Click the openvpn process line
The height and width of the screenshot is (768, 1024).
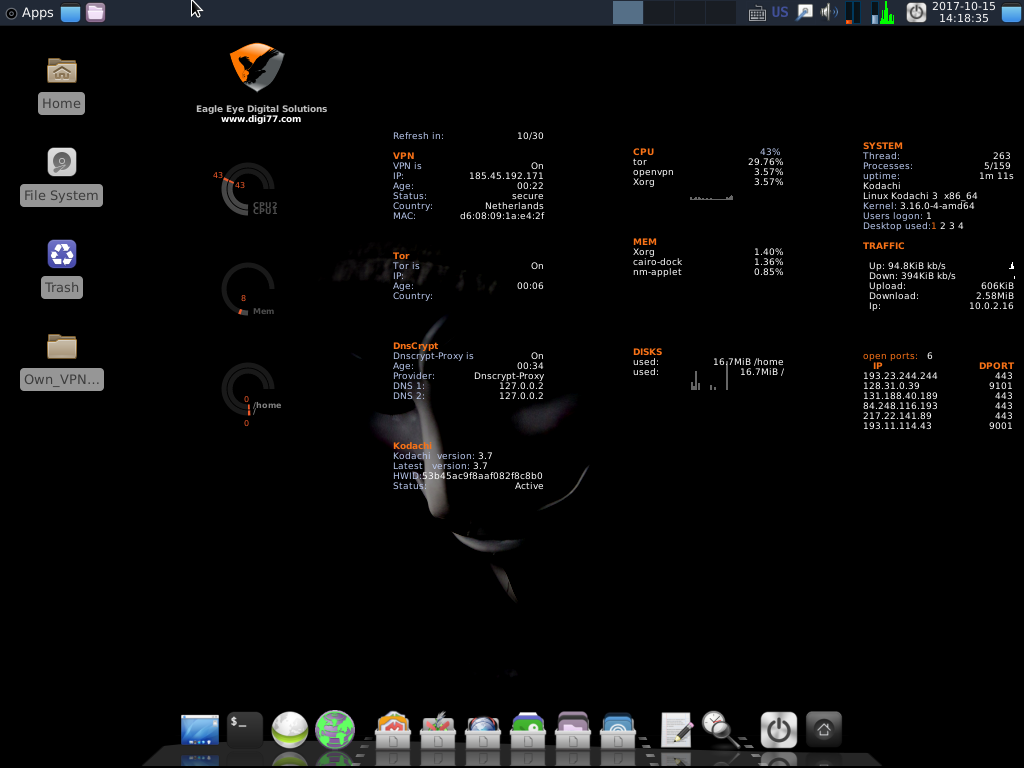coord(708,172)
